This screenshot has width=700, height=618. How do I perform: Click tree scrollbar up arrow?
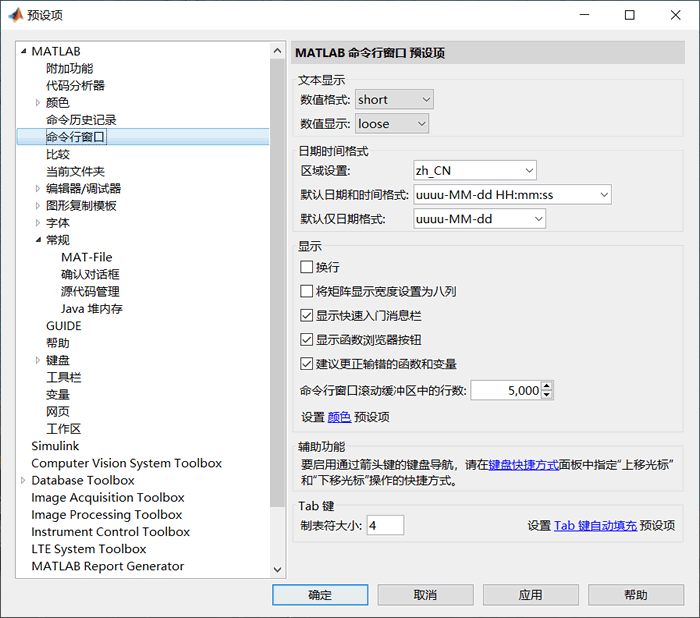click(277, 50)
